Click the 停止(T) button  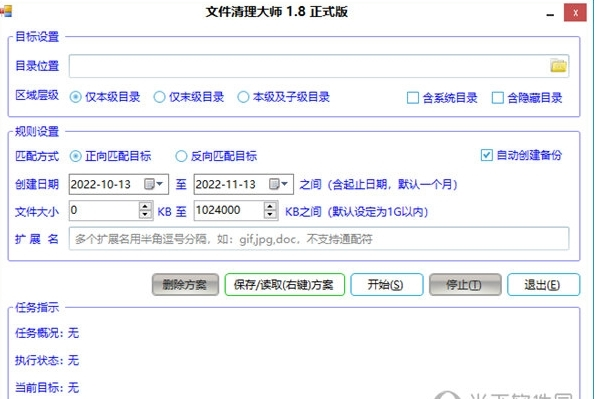tap(465, 284)
